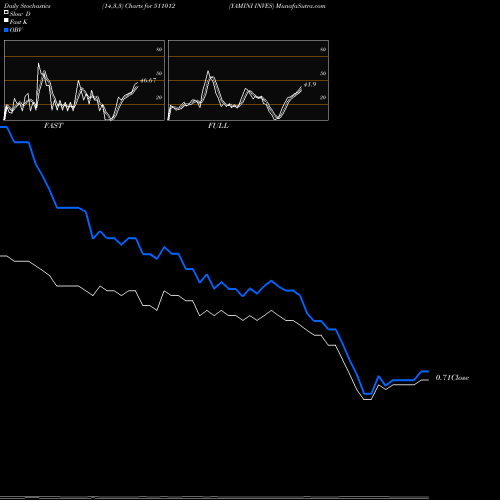Click the 80 level label in FAST chart
This screenshot has width=500, height=500.
coord(159,49)
